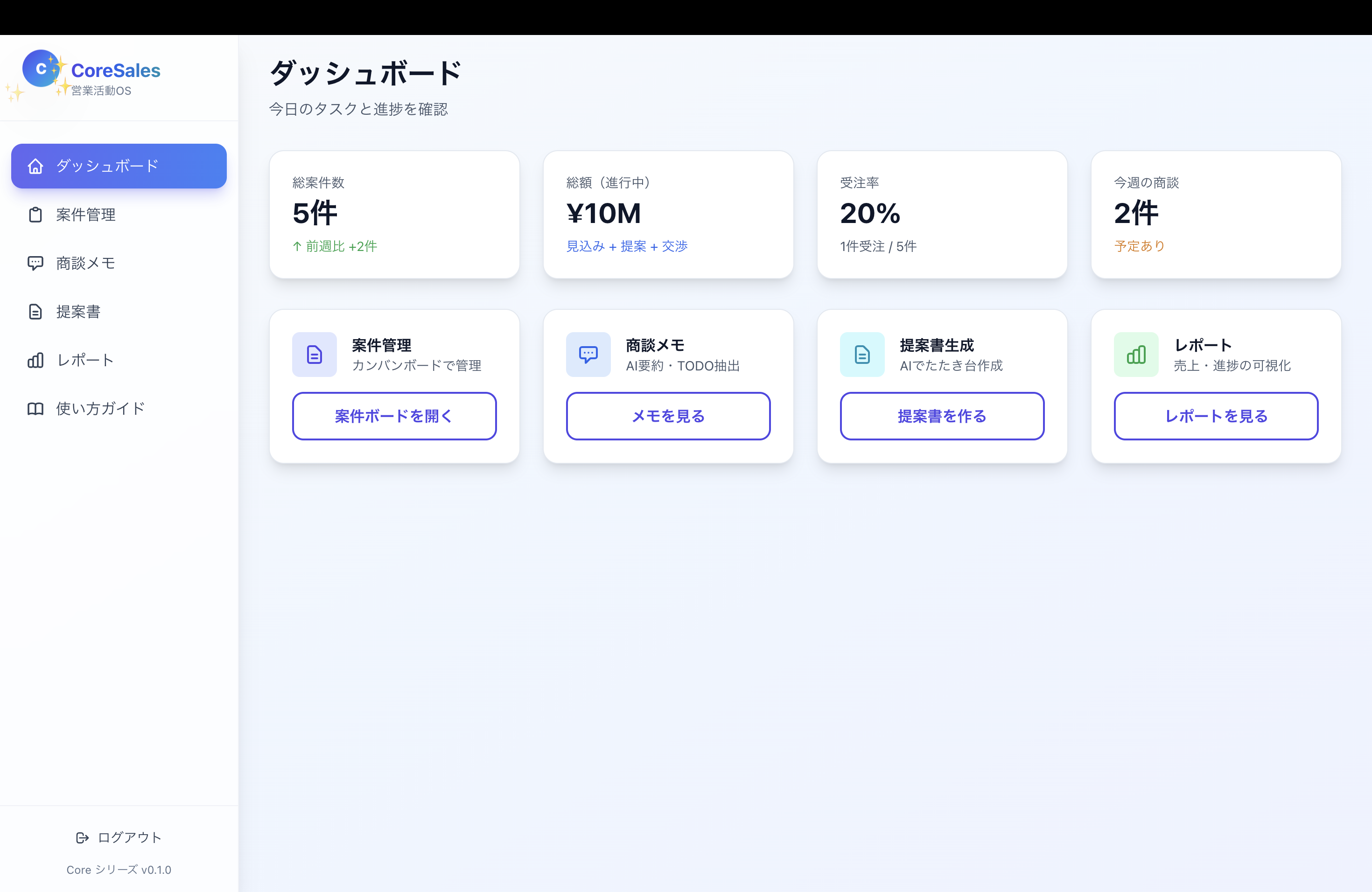Click the 案件管理 card document icon
Viewport: 1372px width, 892px height.
click(314, 355)
